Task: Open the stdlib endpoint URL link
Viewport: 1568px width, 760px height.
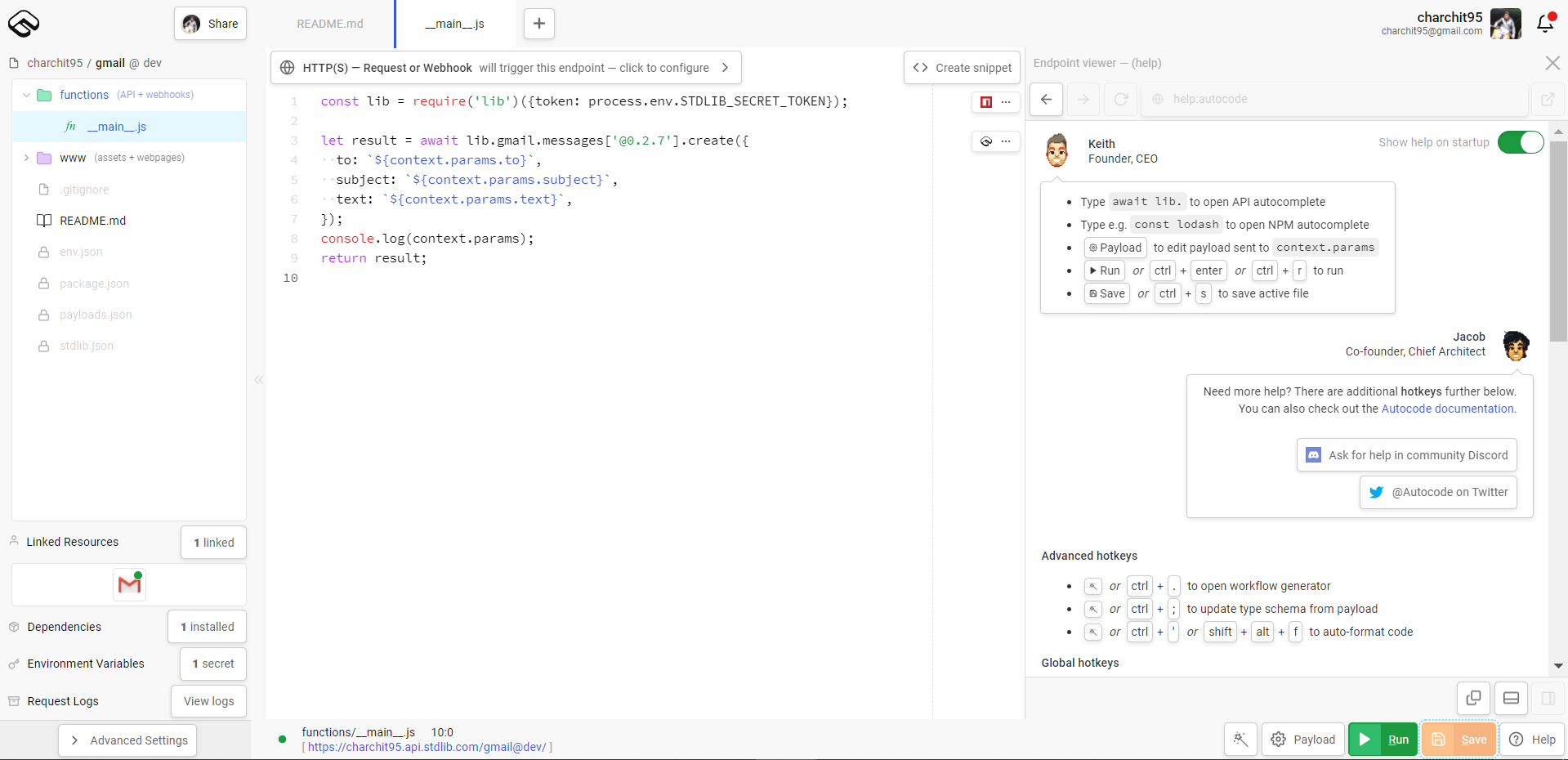Action: coord(427,747)
